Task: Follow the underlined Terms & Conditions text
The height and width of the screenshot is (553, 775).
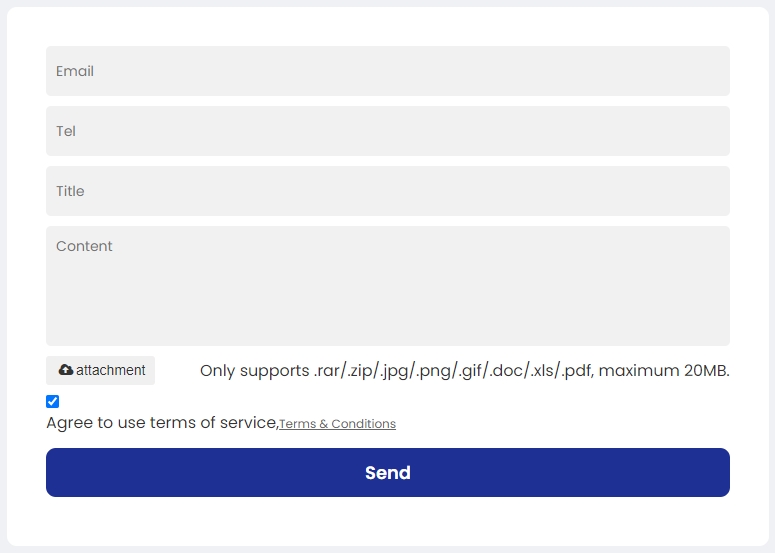Action: tap(338, 424)
